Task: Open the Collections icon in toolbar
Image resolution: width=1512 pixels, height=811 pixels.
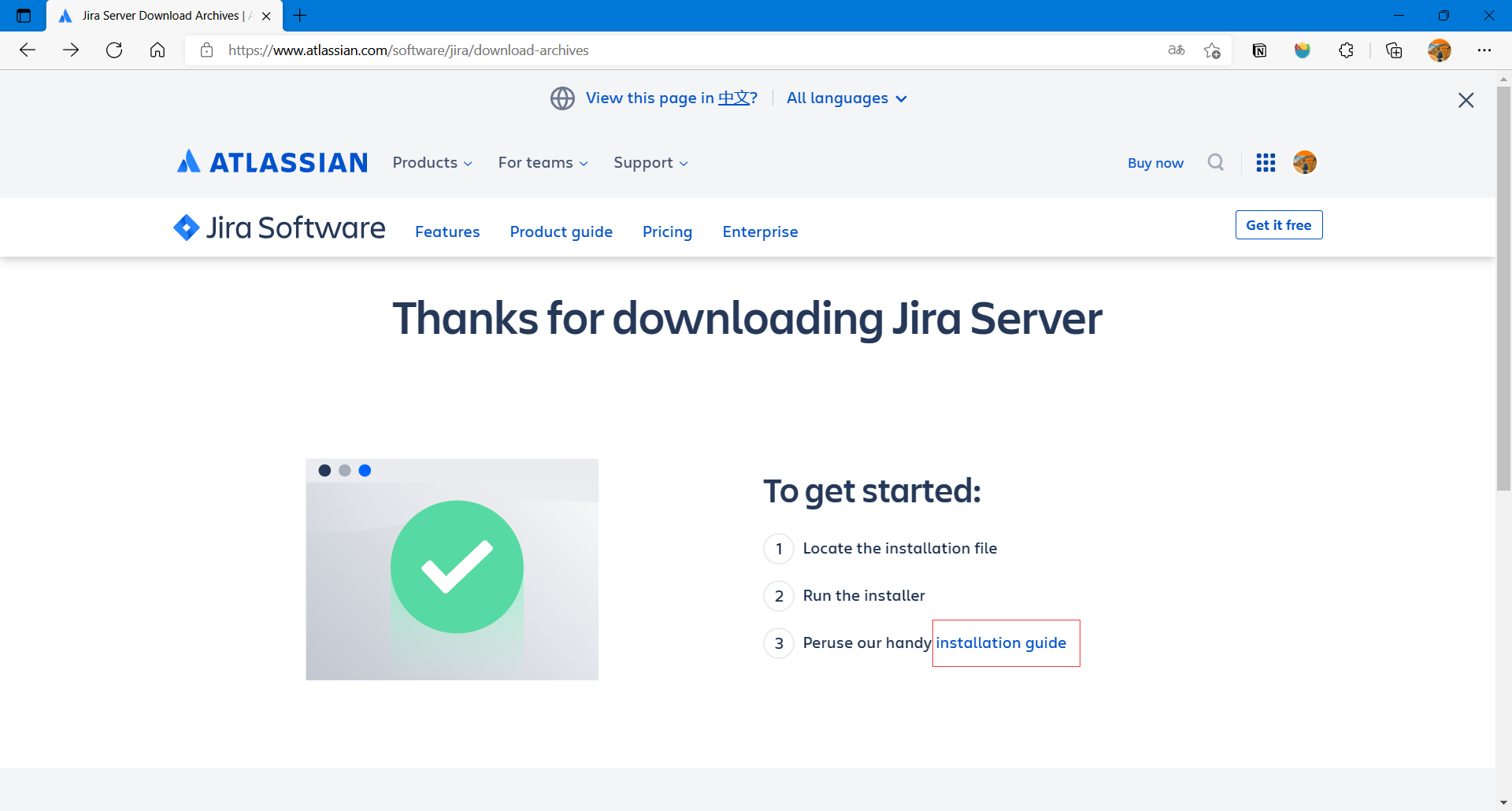Action: click(x=1394, y=50)
